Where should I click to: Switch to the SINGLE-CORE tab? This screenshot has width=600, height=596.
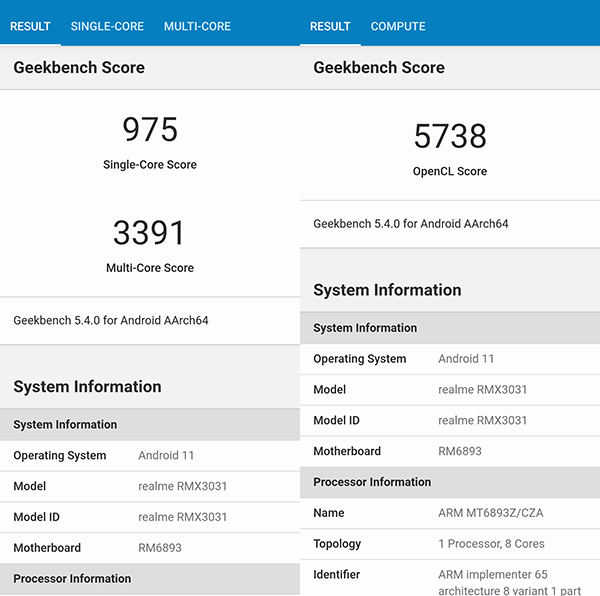[107, 26]
